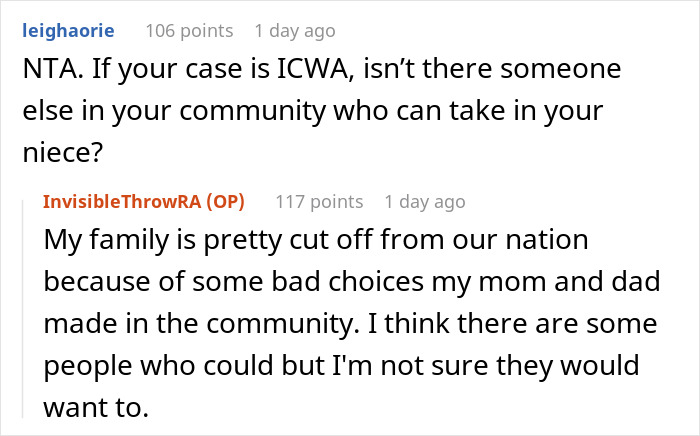
Task: Open leighaorie's user profile
Action: pos(68,31)
